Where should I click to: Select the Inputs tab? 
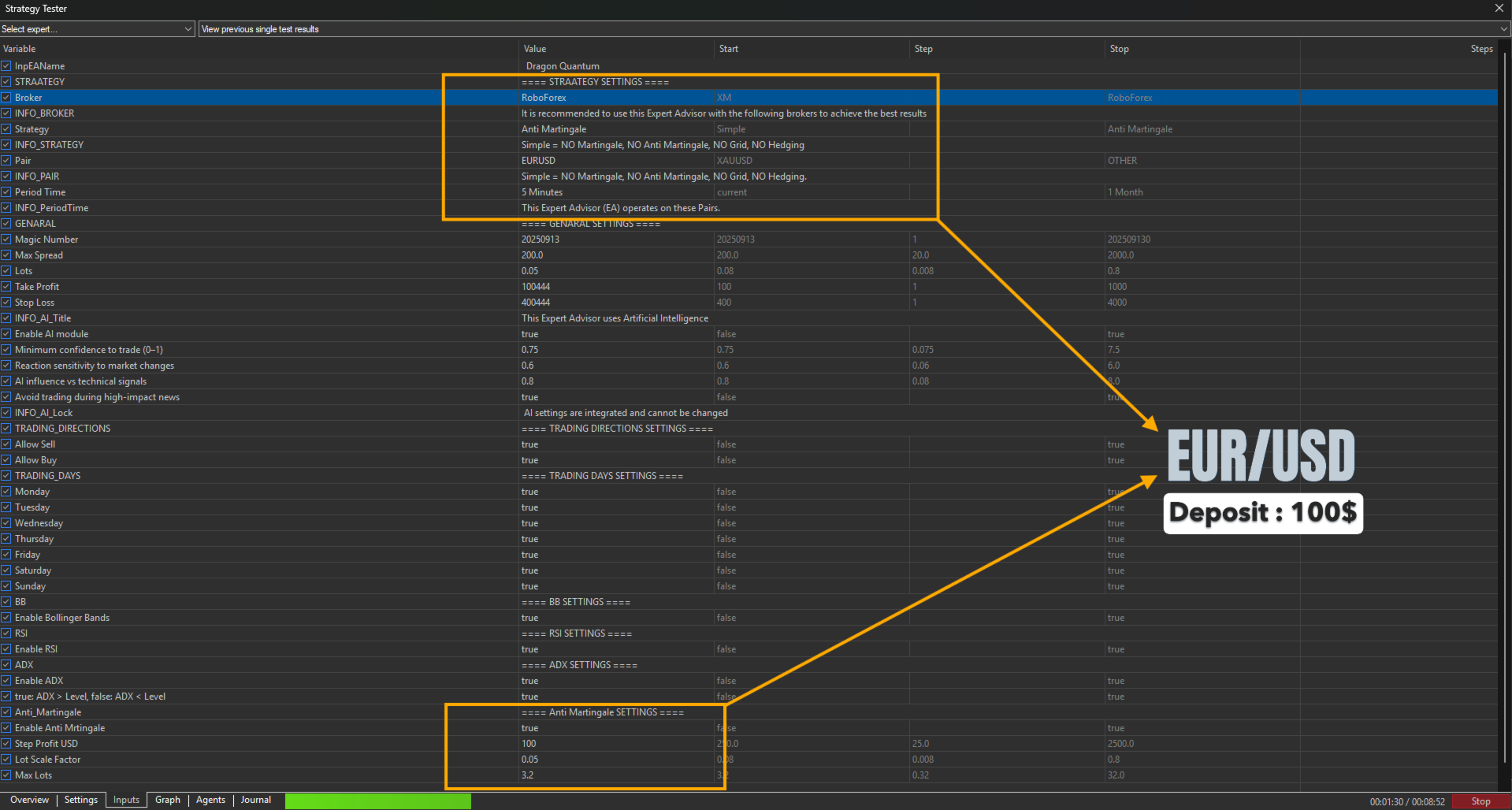click(126, 800)
